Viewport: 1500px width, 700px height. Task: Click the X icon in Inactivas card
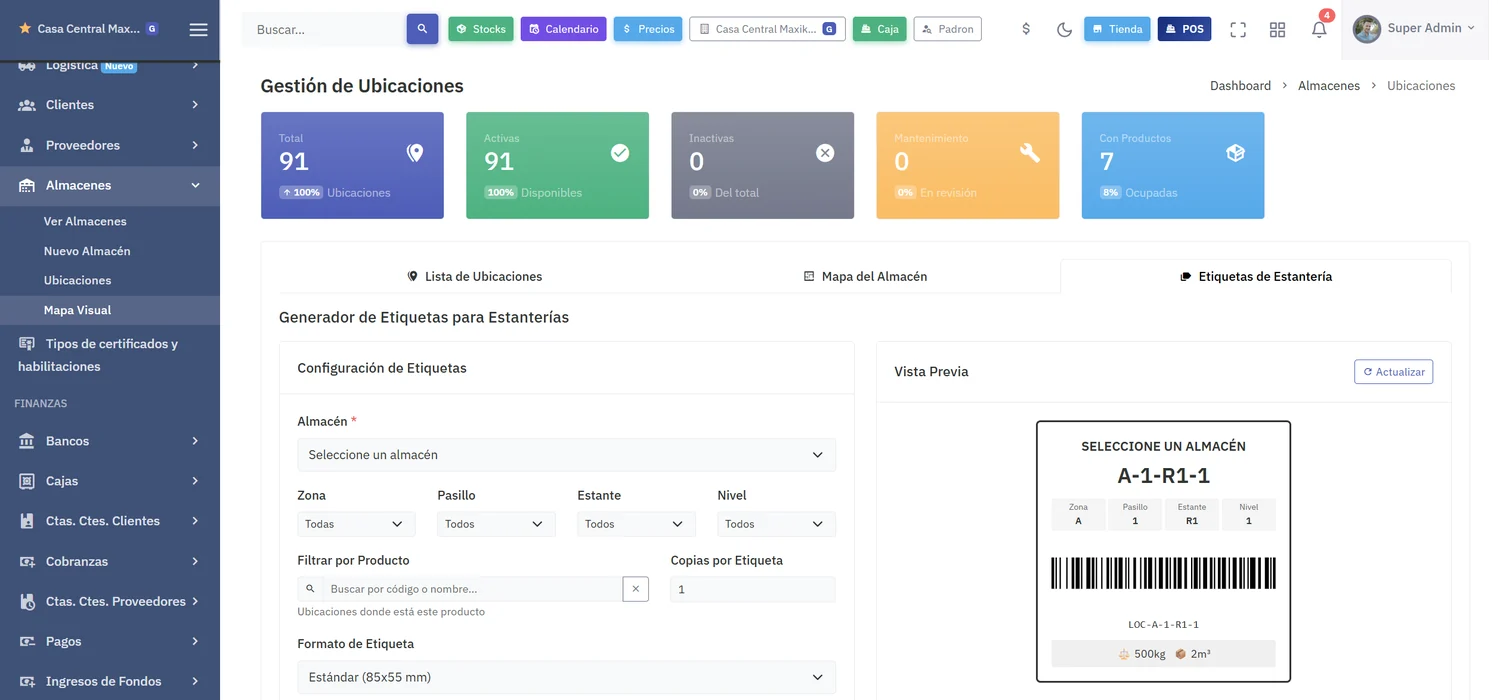pyautogui.click(x=825, y=153)
